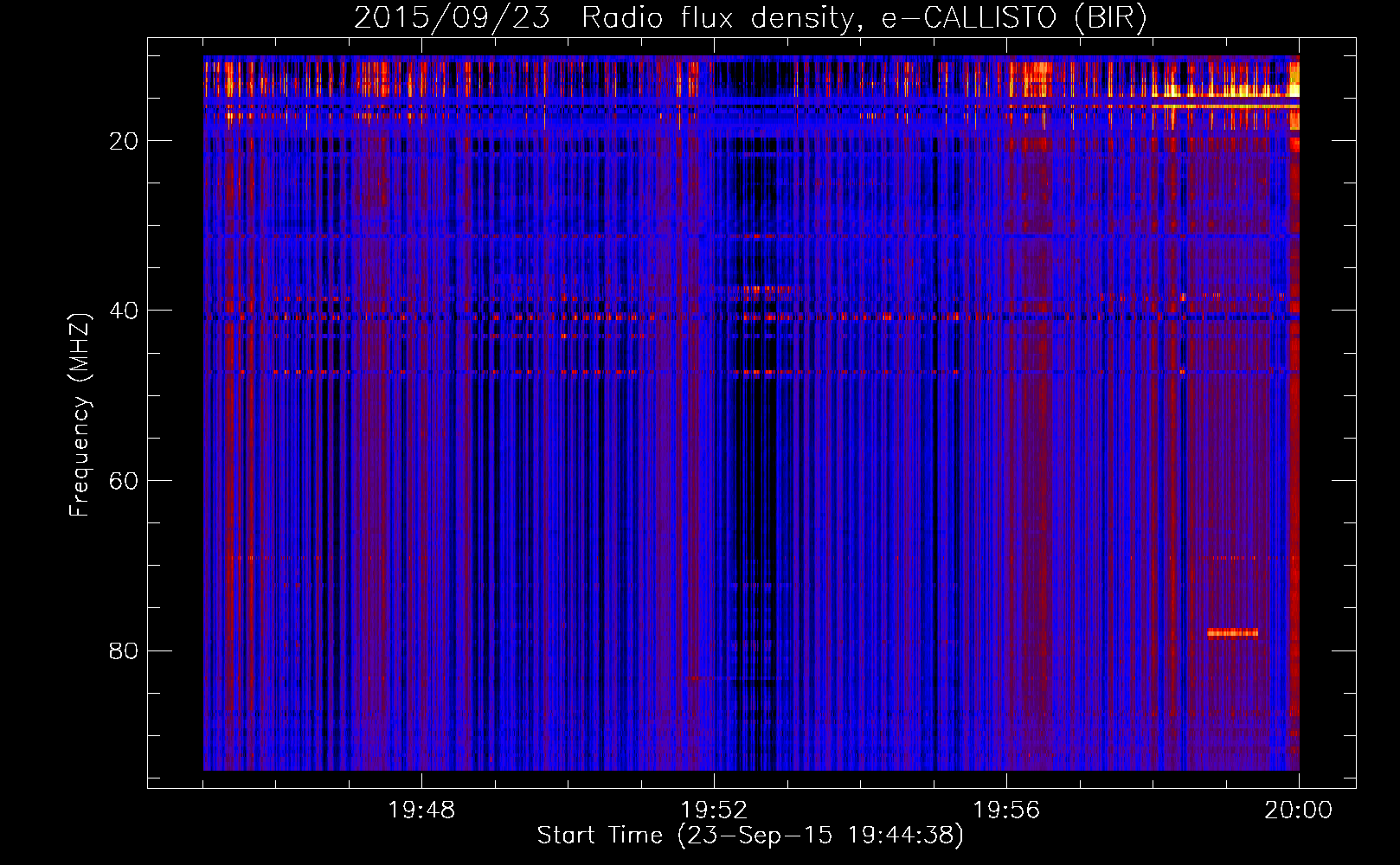Screen dimensions: 1400x865
Task: Click the bright orange burst near 78 MHz
Action: (x=1233, y=632)
